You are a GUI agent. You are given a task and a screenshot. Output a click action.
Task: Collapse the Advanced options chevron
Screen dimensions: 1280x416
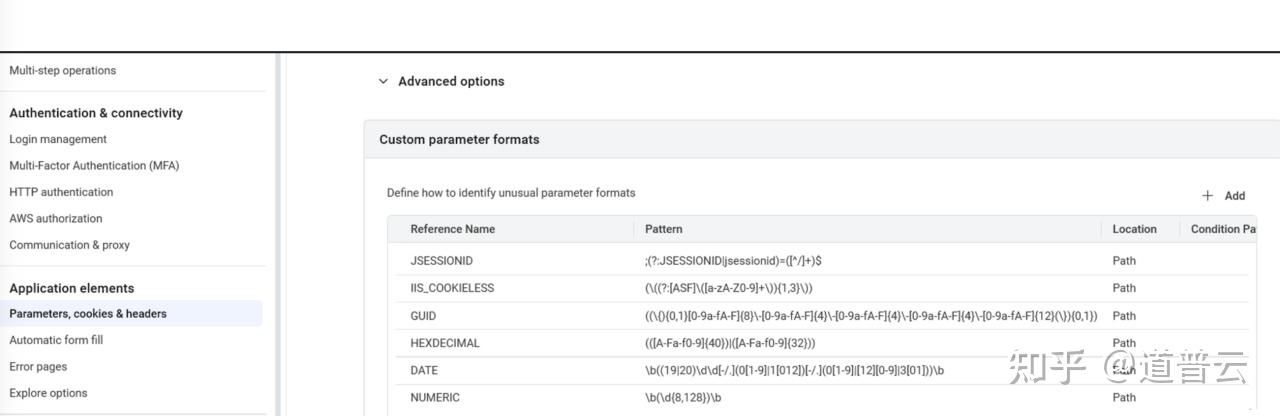[383, 82]
